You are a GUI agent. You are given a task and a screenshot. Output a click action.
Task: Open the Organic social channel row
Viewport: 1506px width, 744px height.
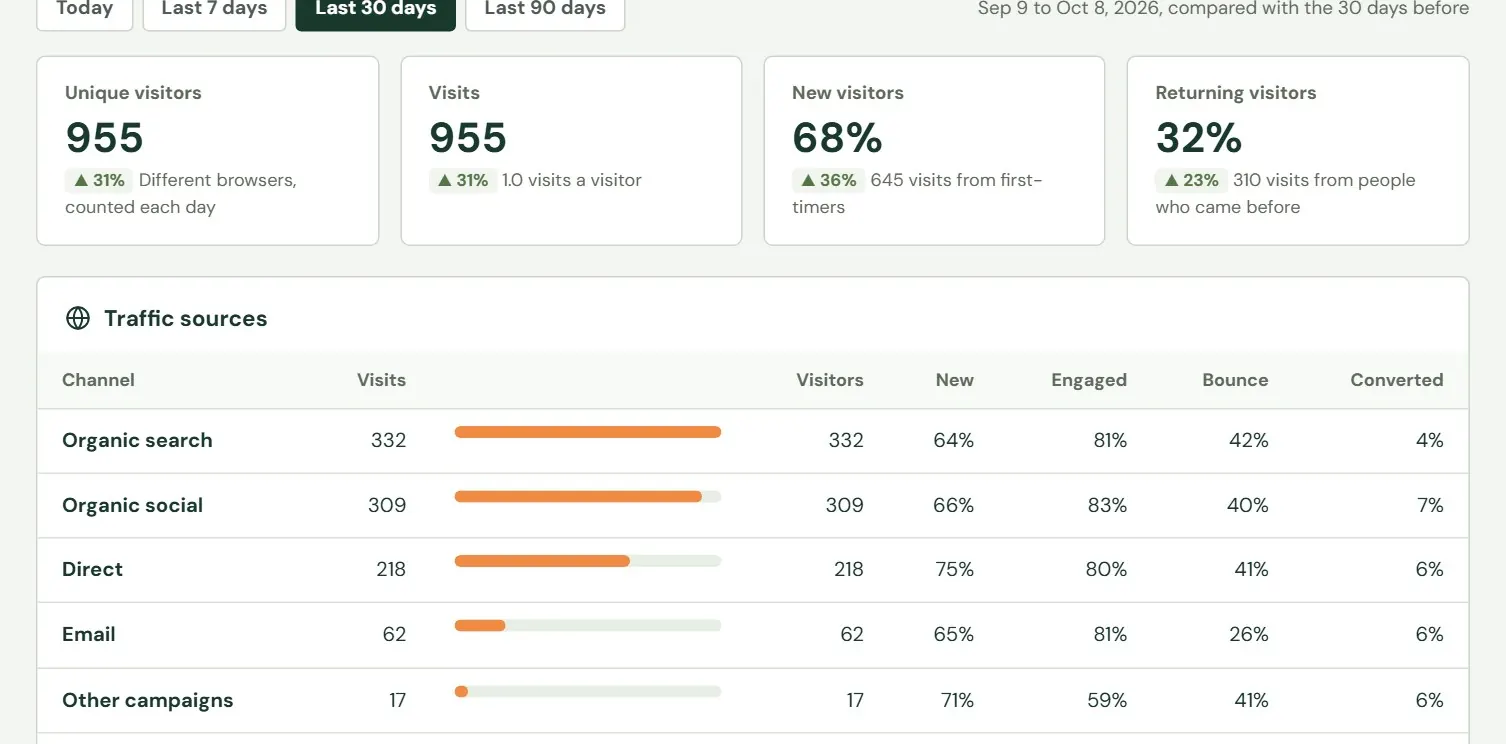coord(753,506)
